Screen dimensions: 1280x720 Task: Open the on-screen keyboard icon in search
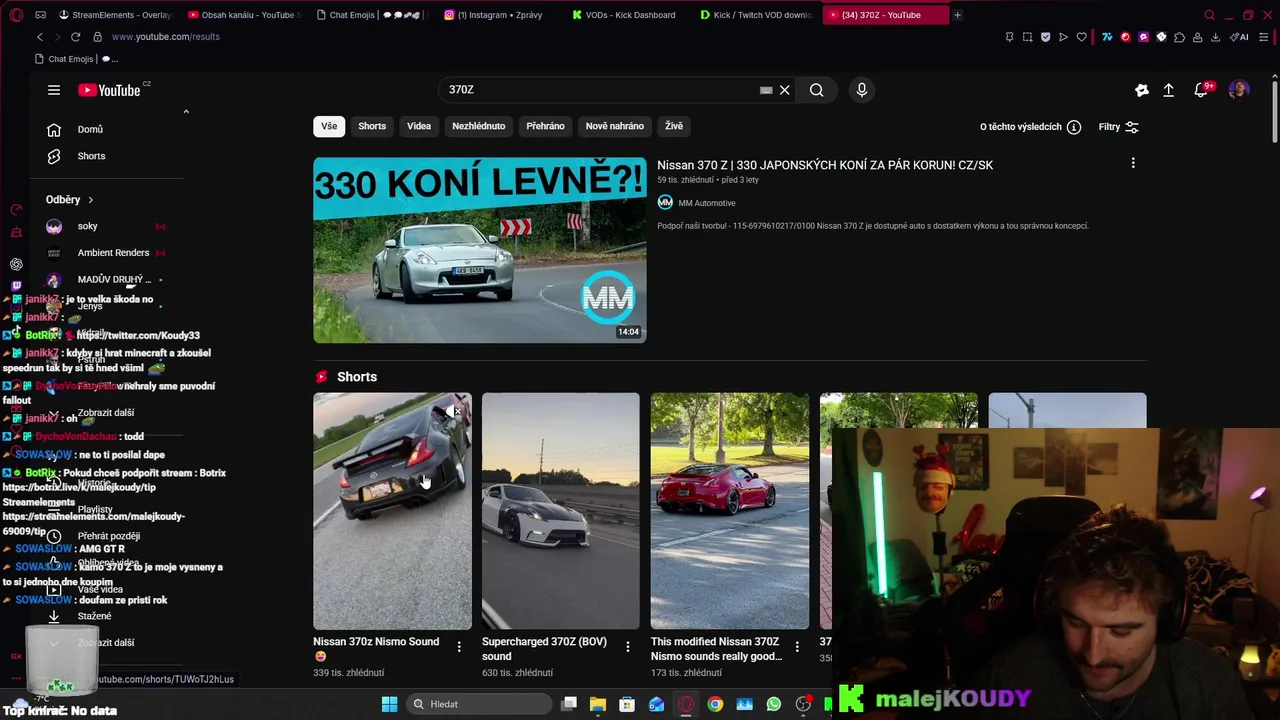766,90
